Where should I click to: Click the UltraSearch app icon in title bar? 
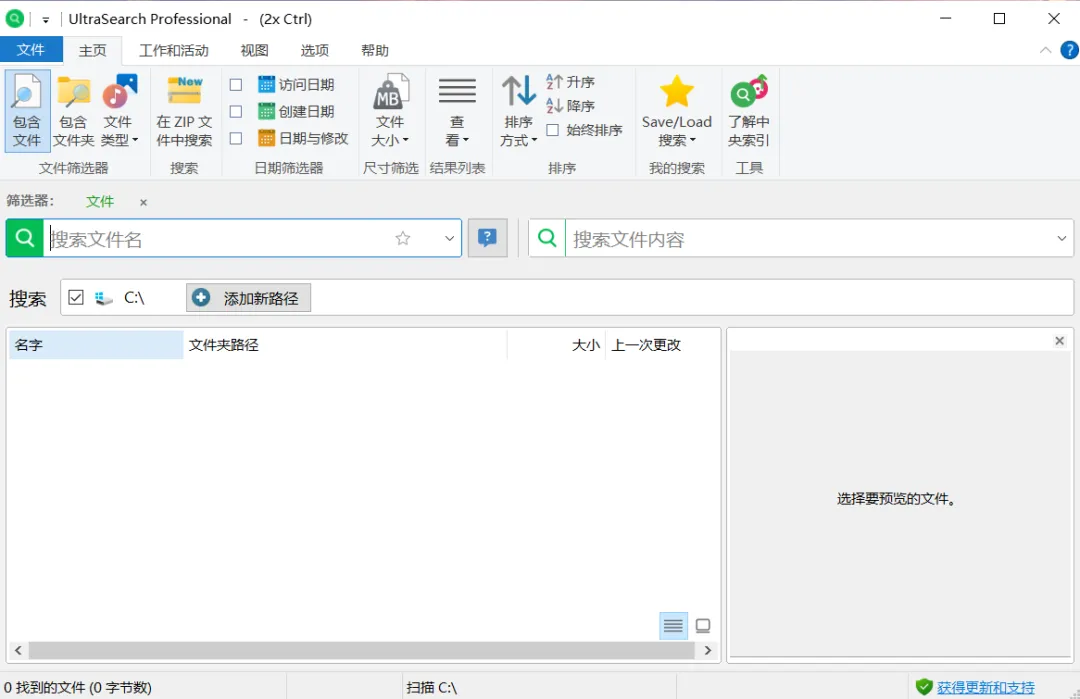[14, 19]
